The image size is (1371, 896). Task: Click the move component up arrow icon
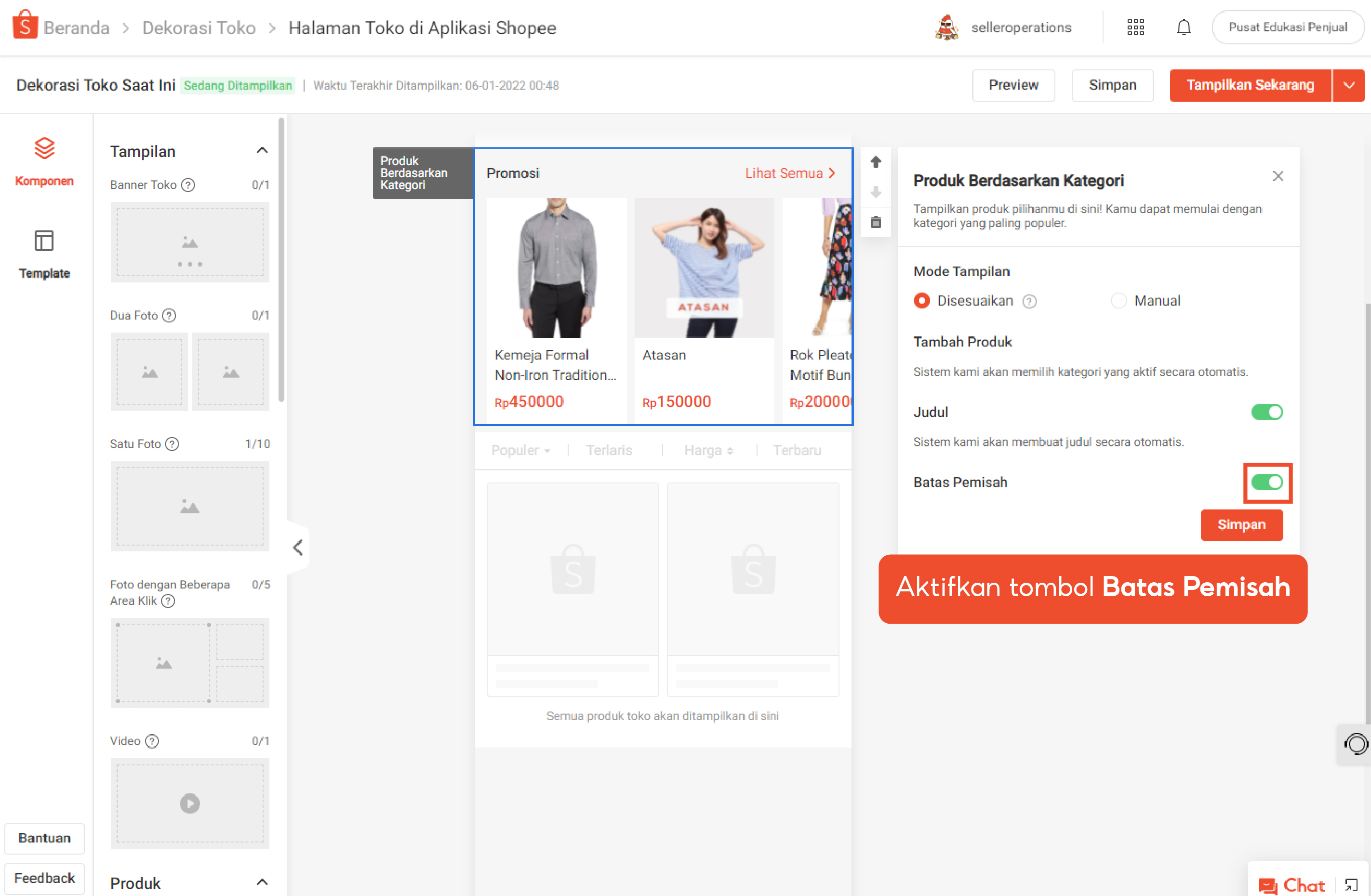click(876, 162)
